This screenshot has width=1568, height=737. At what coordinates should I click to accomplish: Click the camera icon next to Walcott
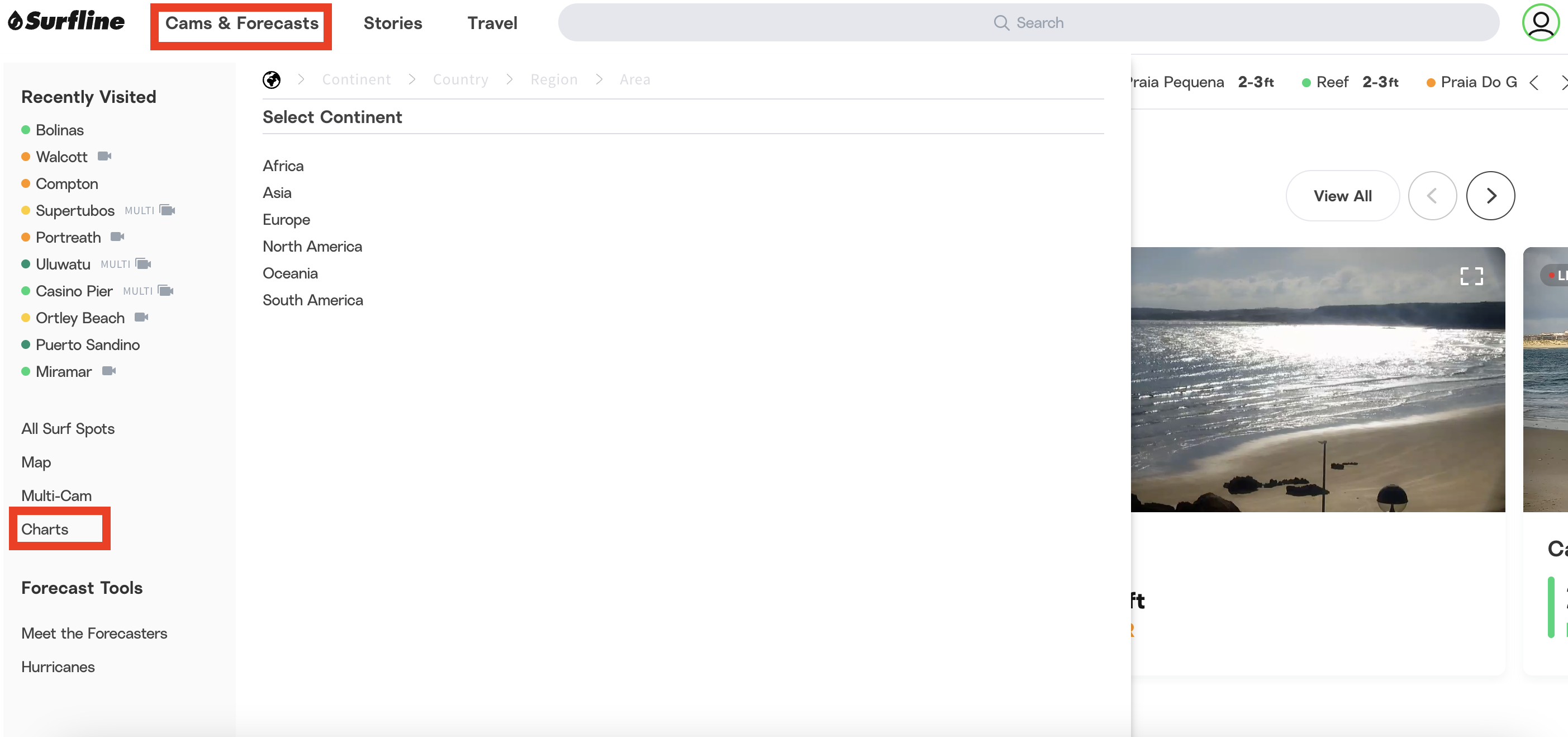[x=104, y=157]
